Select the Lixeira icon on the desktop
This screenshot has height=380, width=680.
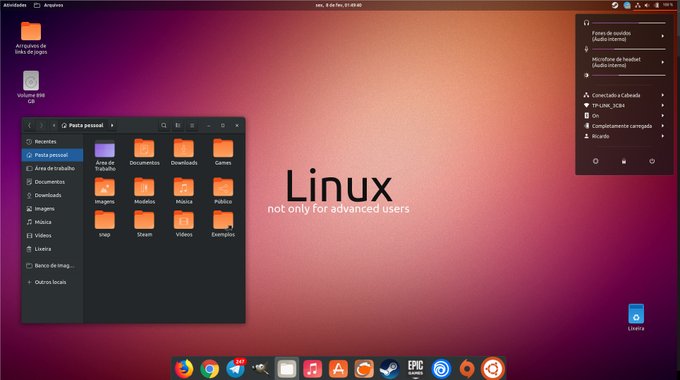click(x=636, y=317)
